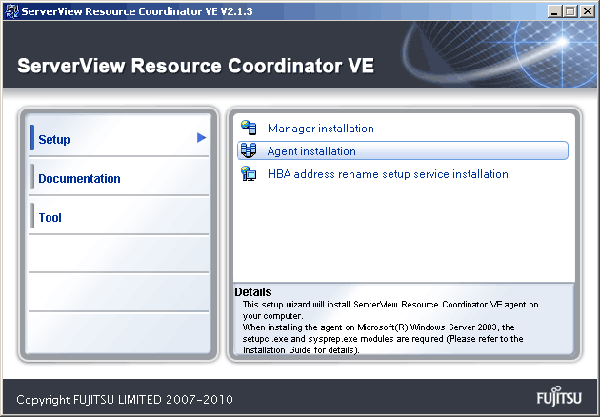Click the window title text V2.1.3
This screenshot has width=600, height=417.
click(237, 11)
